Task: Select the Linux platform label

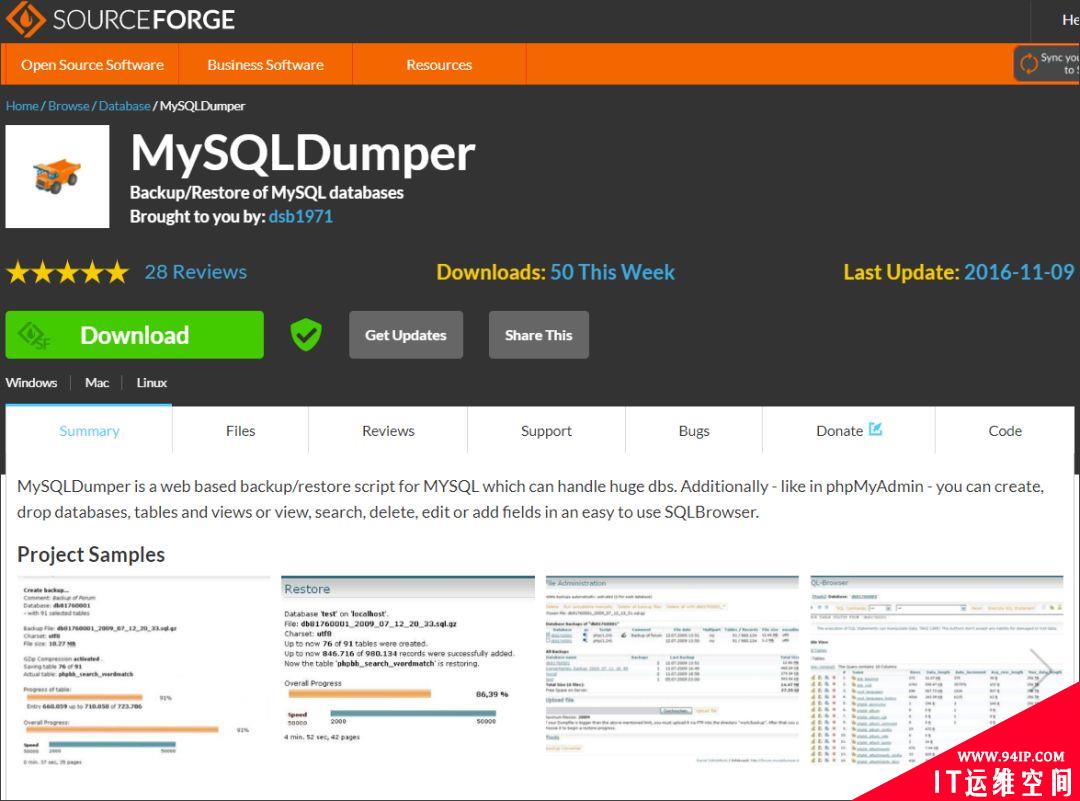Action: tap(152, 383)
